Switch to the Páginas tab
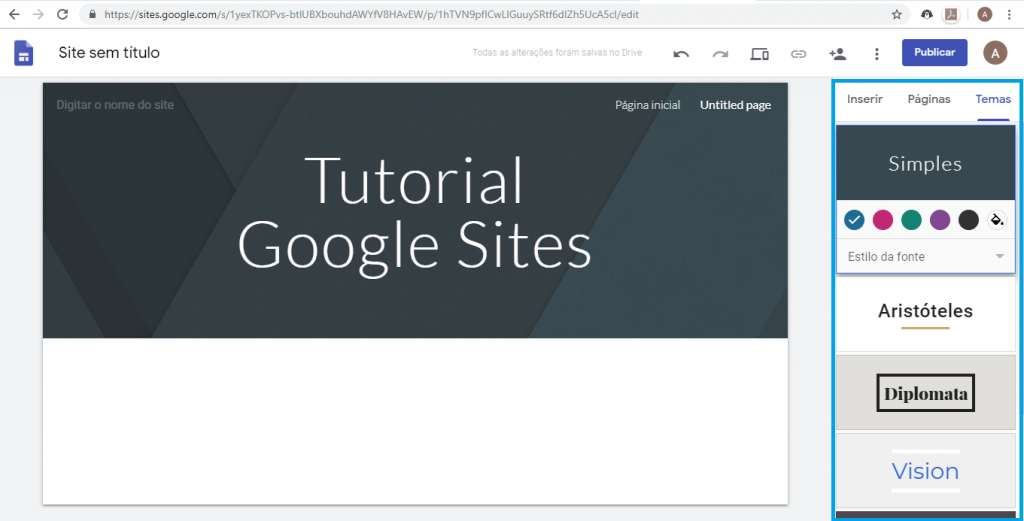Viewport: 1024px width, 521px height. 929,99
